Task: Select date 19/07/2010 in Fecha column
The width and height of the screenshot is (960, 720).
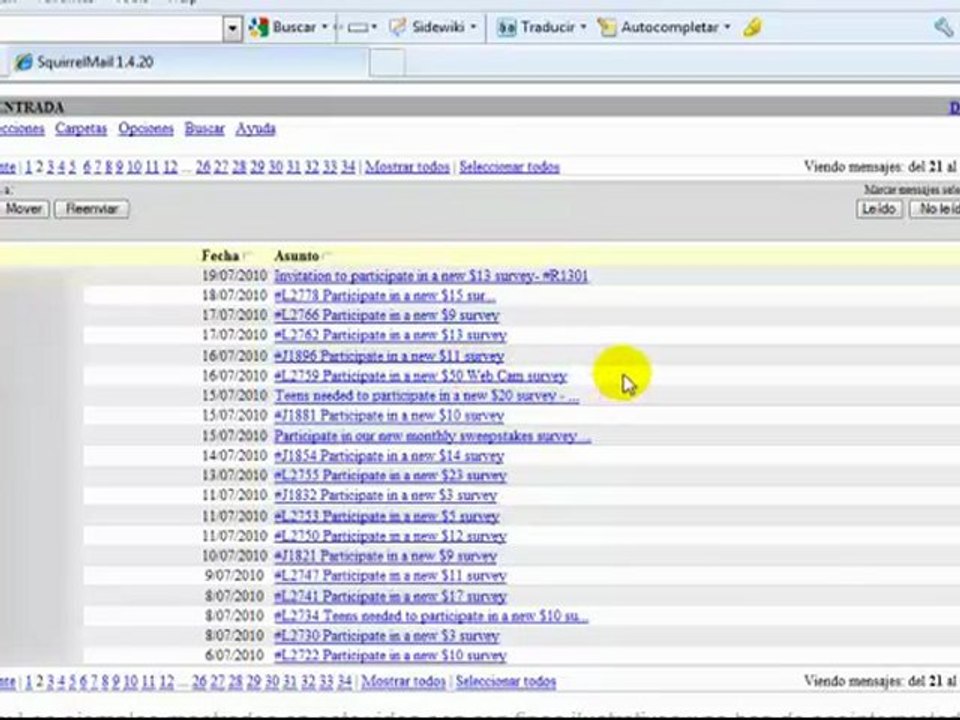Action: coord(234,276)
